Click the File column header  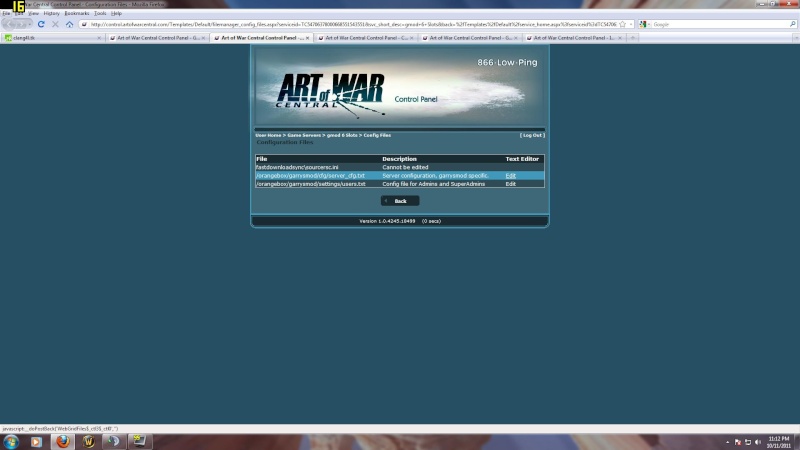coord(262,159)
